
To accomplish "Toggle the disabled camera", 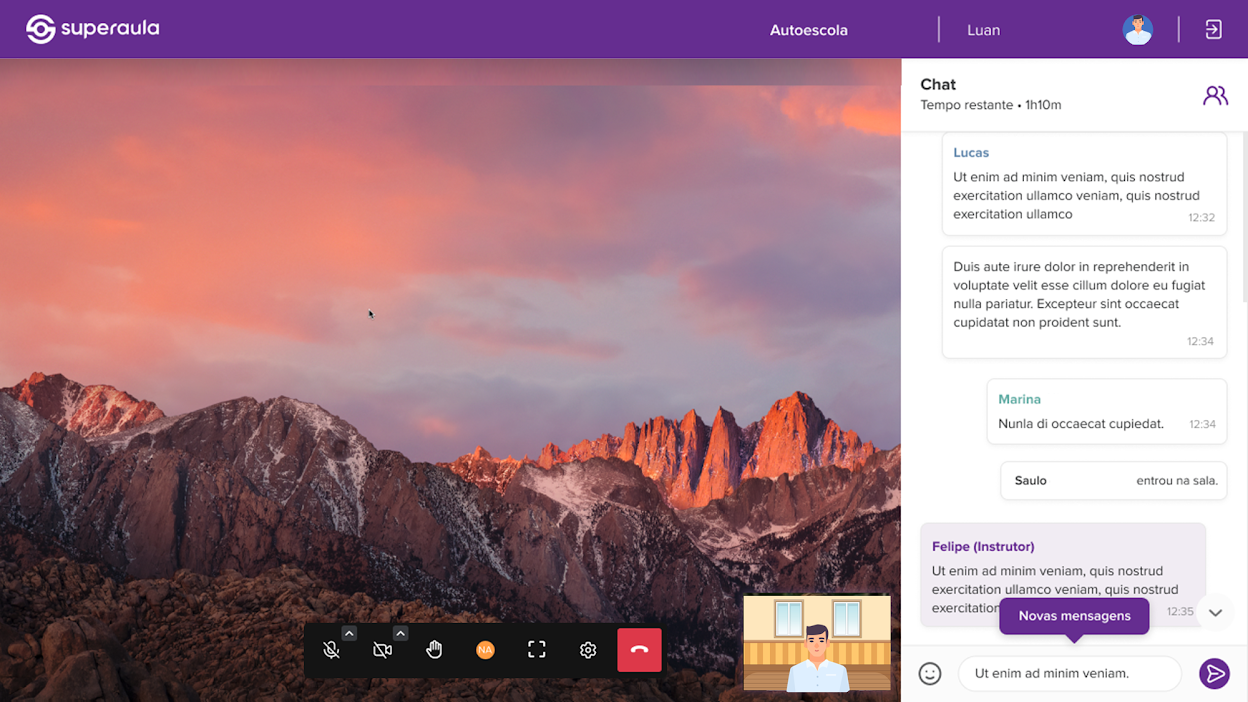I will coord(382,650).
